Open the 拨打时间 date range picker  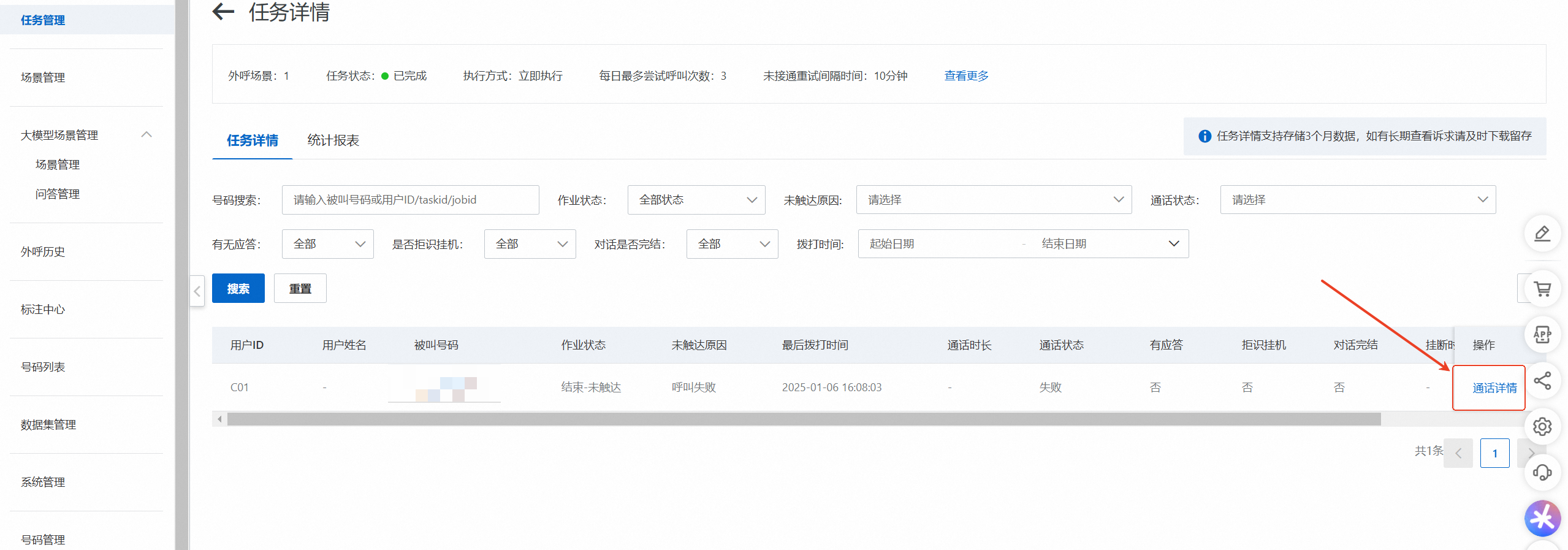pos(1023,244)
